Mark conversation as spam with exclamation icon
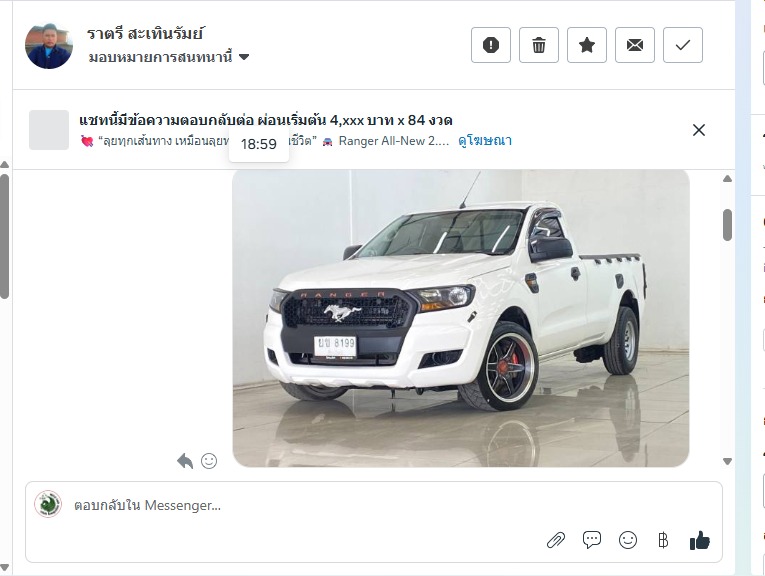The height and width of the screenshot is (576, 765). coord(491,45)
